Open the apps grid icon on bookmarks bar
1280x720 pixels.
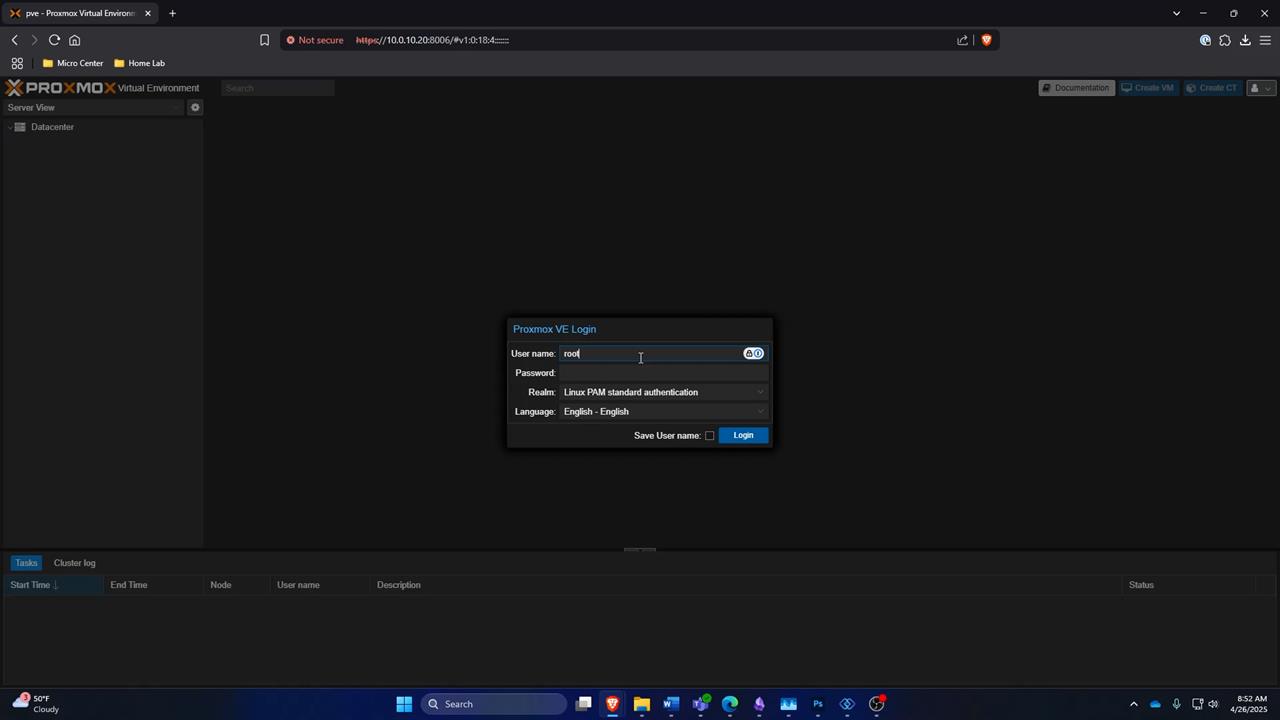[17, 63]
